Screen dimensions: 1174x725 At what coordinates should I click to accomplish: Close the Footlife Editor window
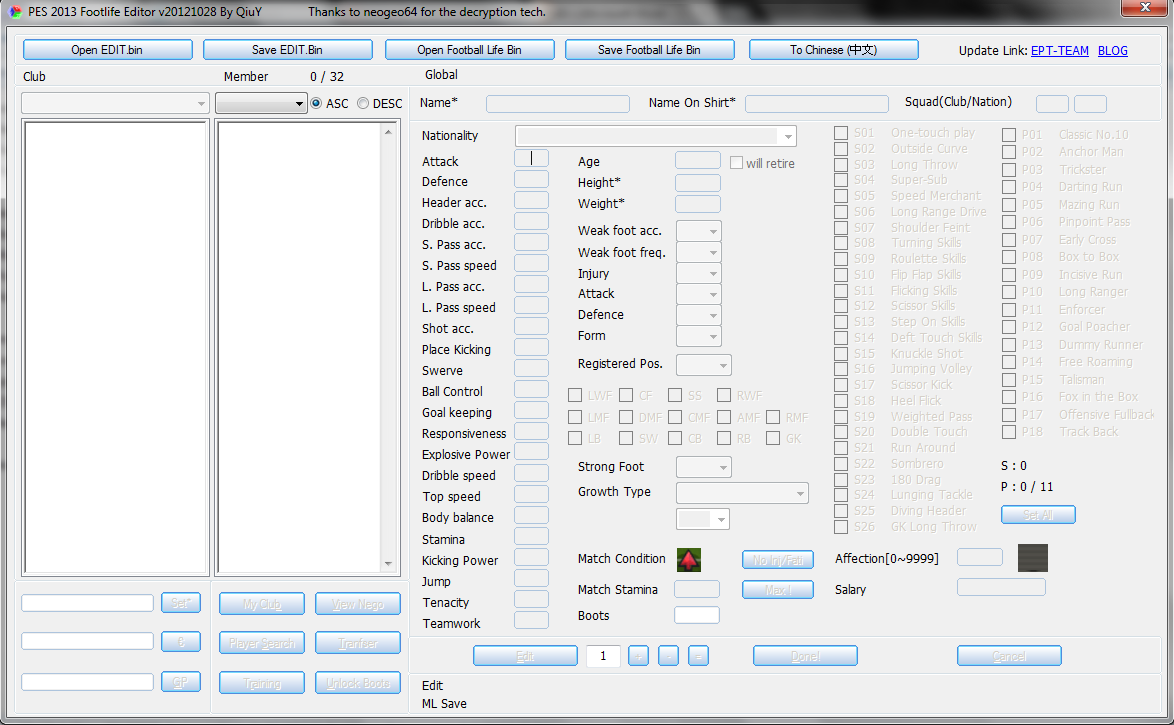click(x=1144, y=7)
